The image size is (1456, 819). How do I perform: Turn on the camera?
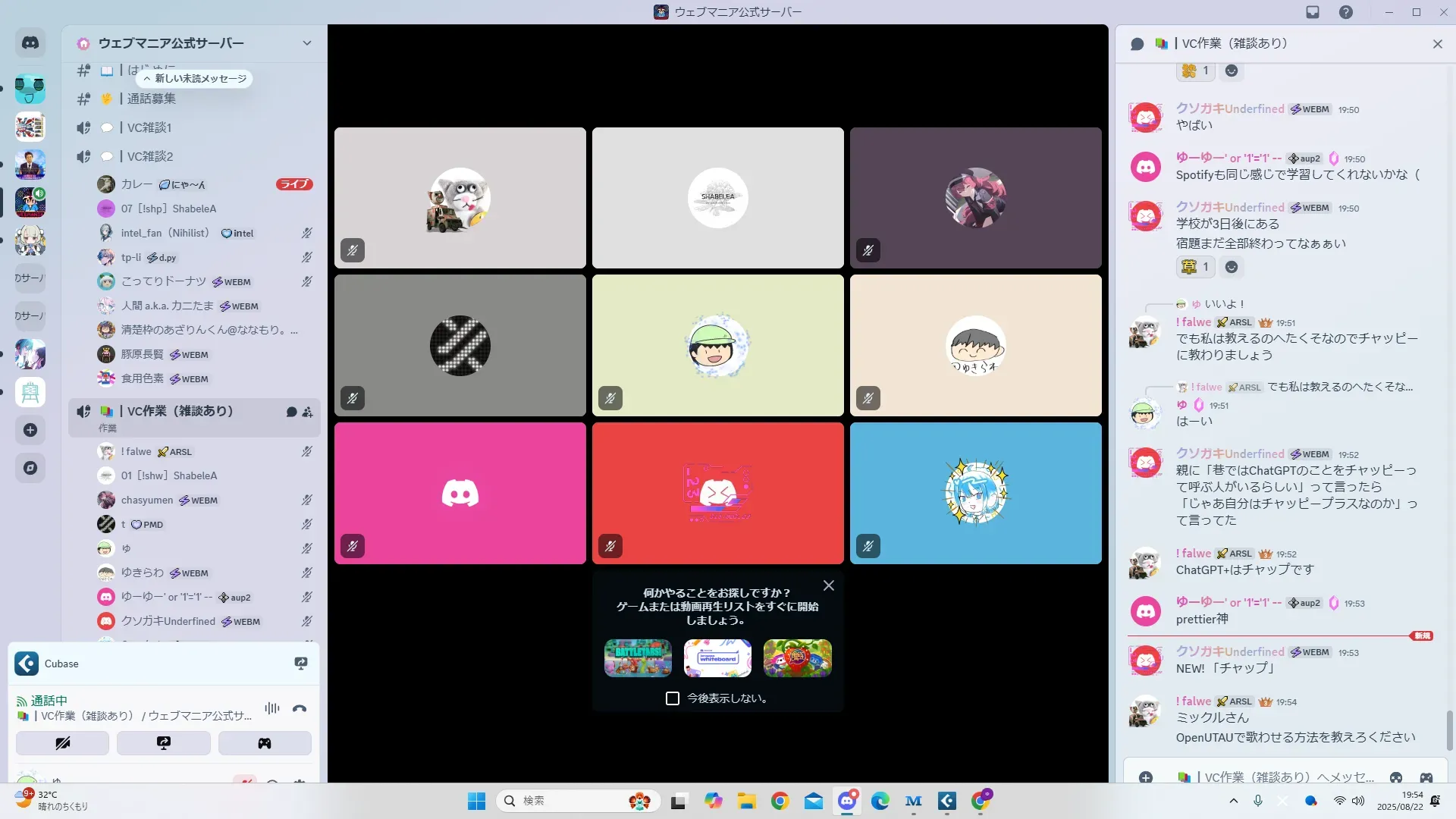62,743
